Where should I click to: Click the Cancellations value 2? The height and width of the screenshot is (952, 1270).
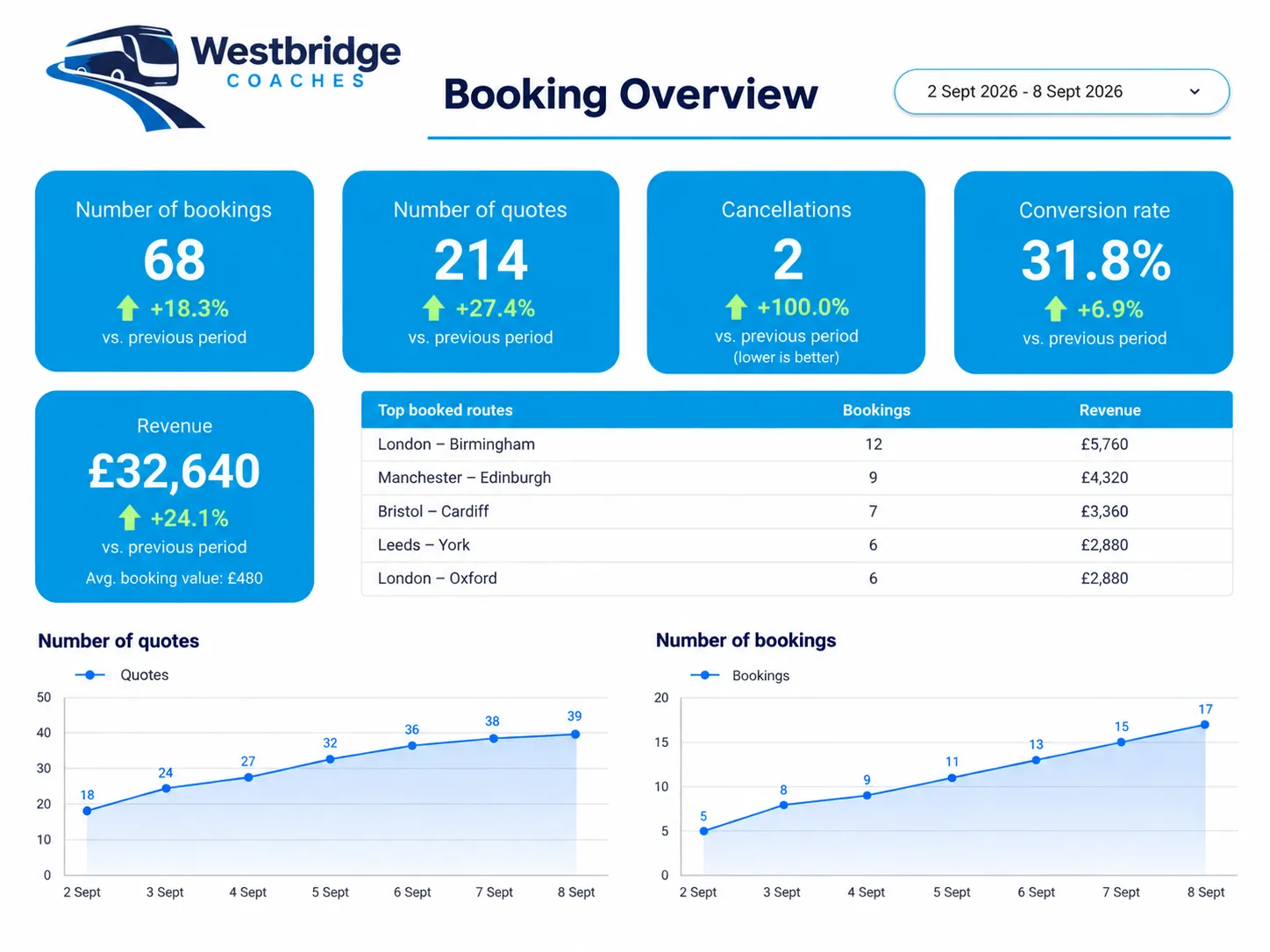click(x=788, y=259)
